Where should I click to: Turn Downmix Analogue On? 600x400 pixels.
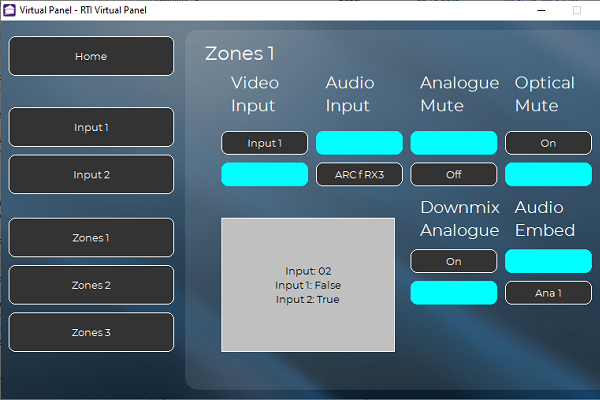454,261
